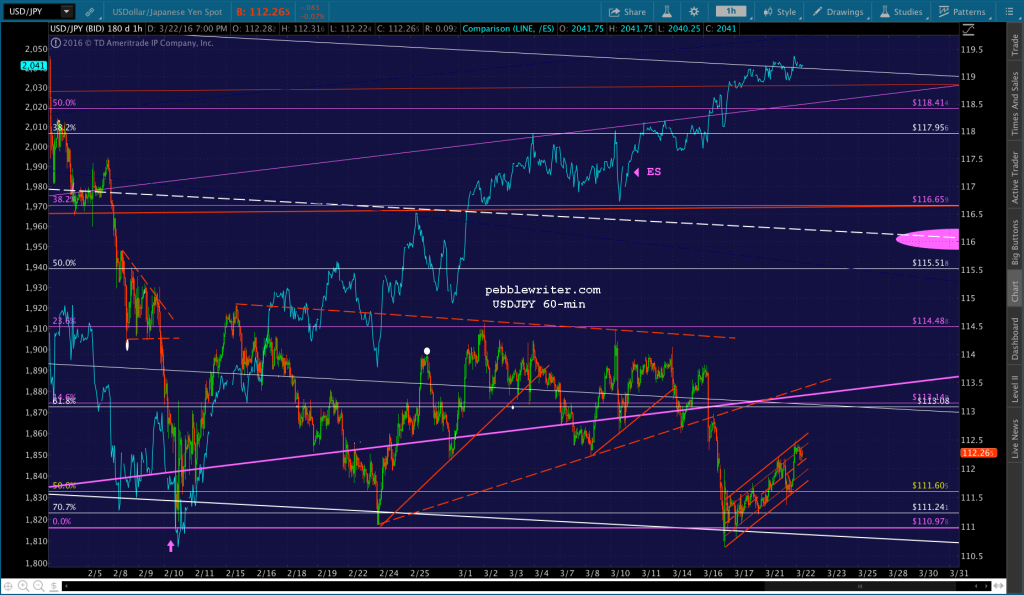Image resolution: width=1024 pixels, height=595 pixels.
Task: Open the Trade side tab
Action: click(x=1015, y=44)
